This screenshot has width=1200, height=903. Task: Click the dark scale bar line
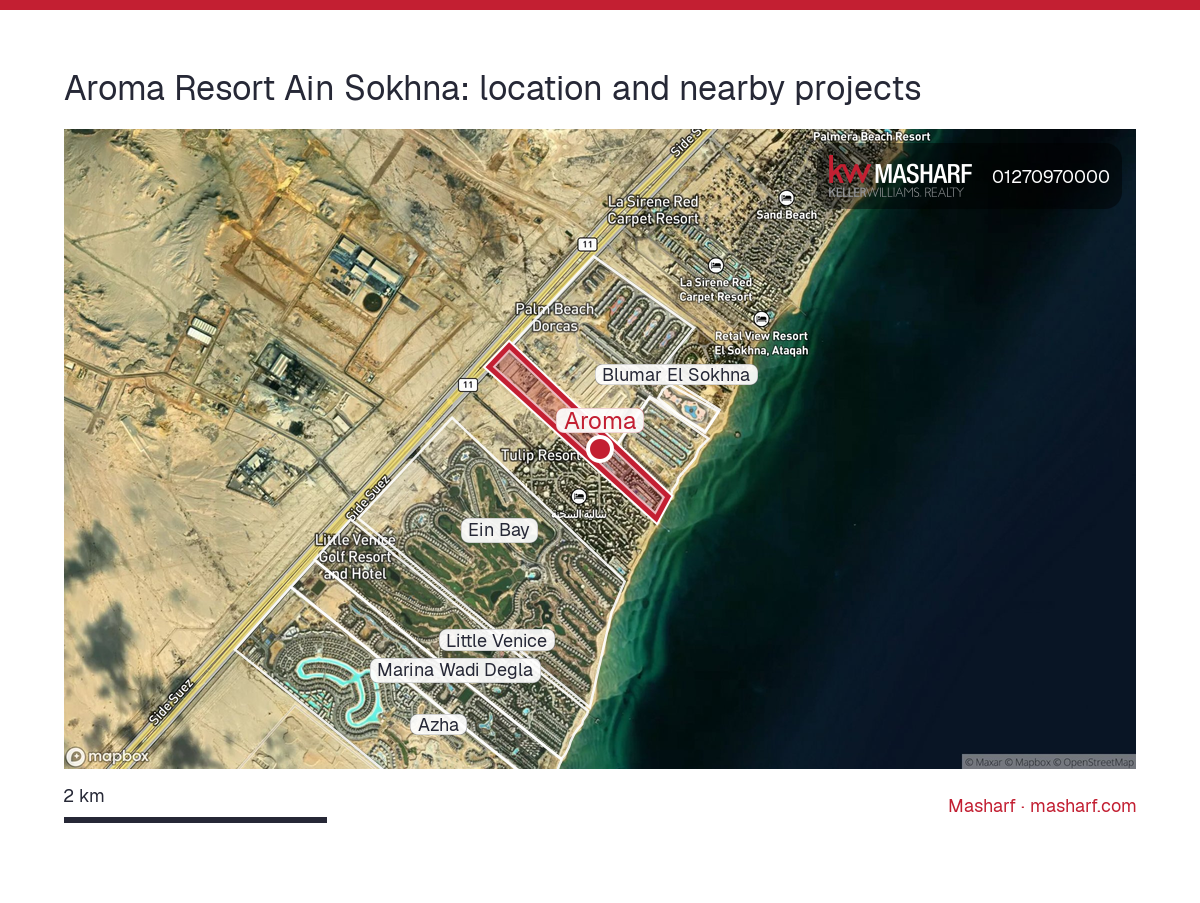[195, 820]
